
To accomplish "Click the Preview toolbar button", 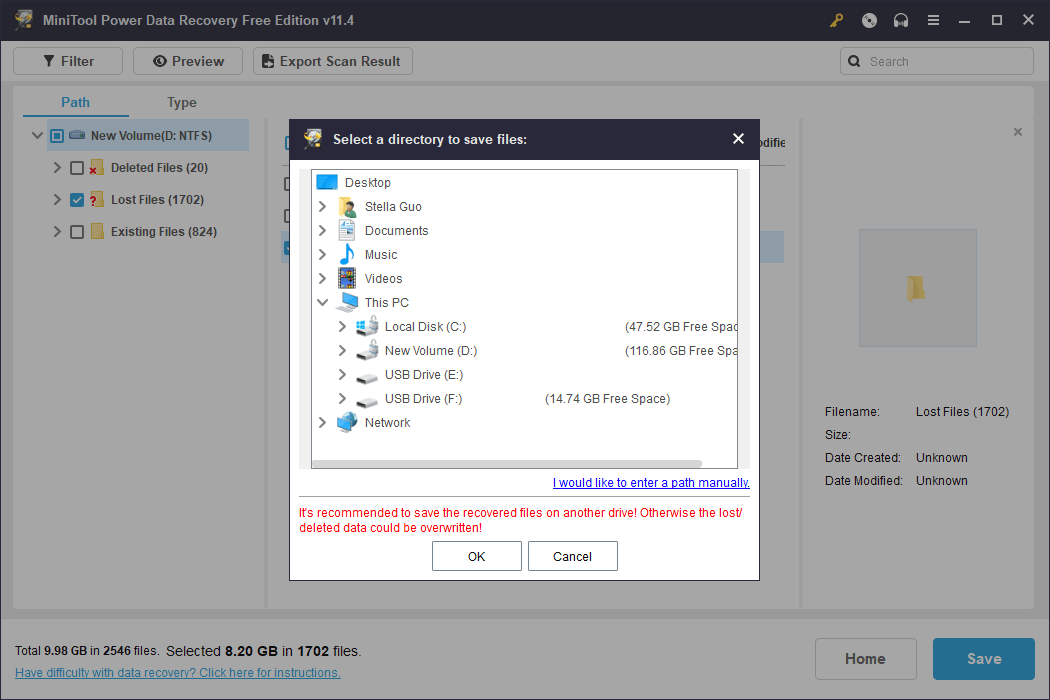I will 188,61.
